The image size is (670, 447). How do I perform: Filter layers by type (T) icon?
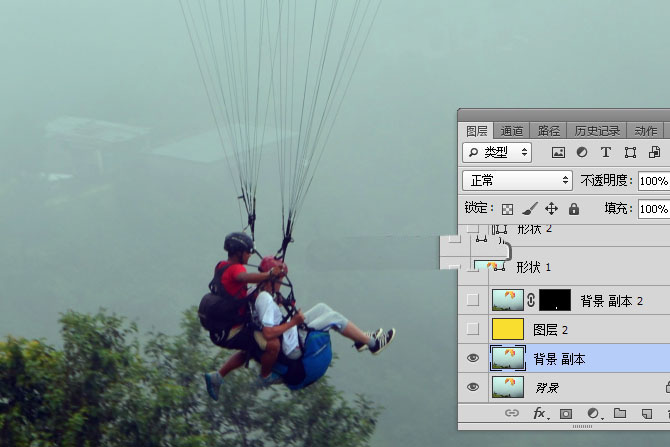(605, 153)
